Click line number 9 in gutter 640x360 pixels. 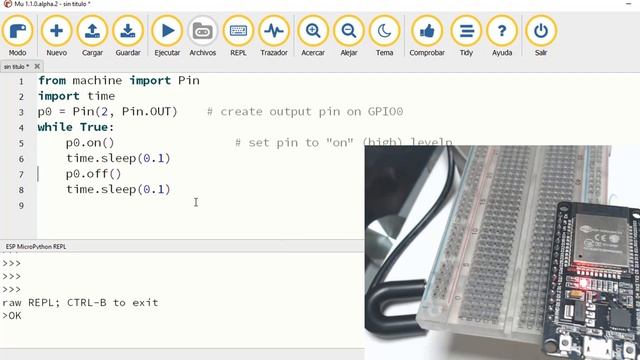21,206
